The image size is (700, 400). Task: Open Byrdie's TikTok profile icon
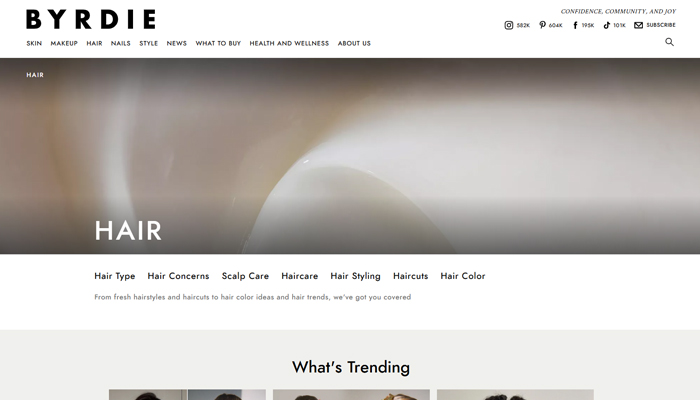606,25
